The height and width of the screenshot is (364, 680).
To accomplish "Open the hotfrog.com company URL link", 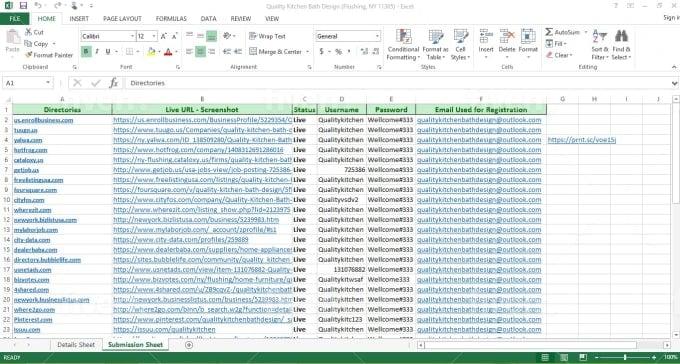I will 198,150.
